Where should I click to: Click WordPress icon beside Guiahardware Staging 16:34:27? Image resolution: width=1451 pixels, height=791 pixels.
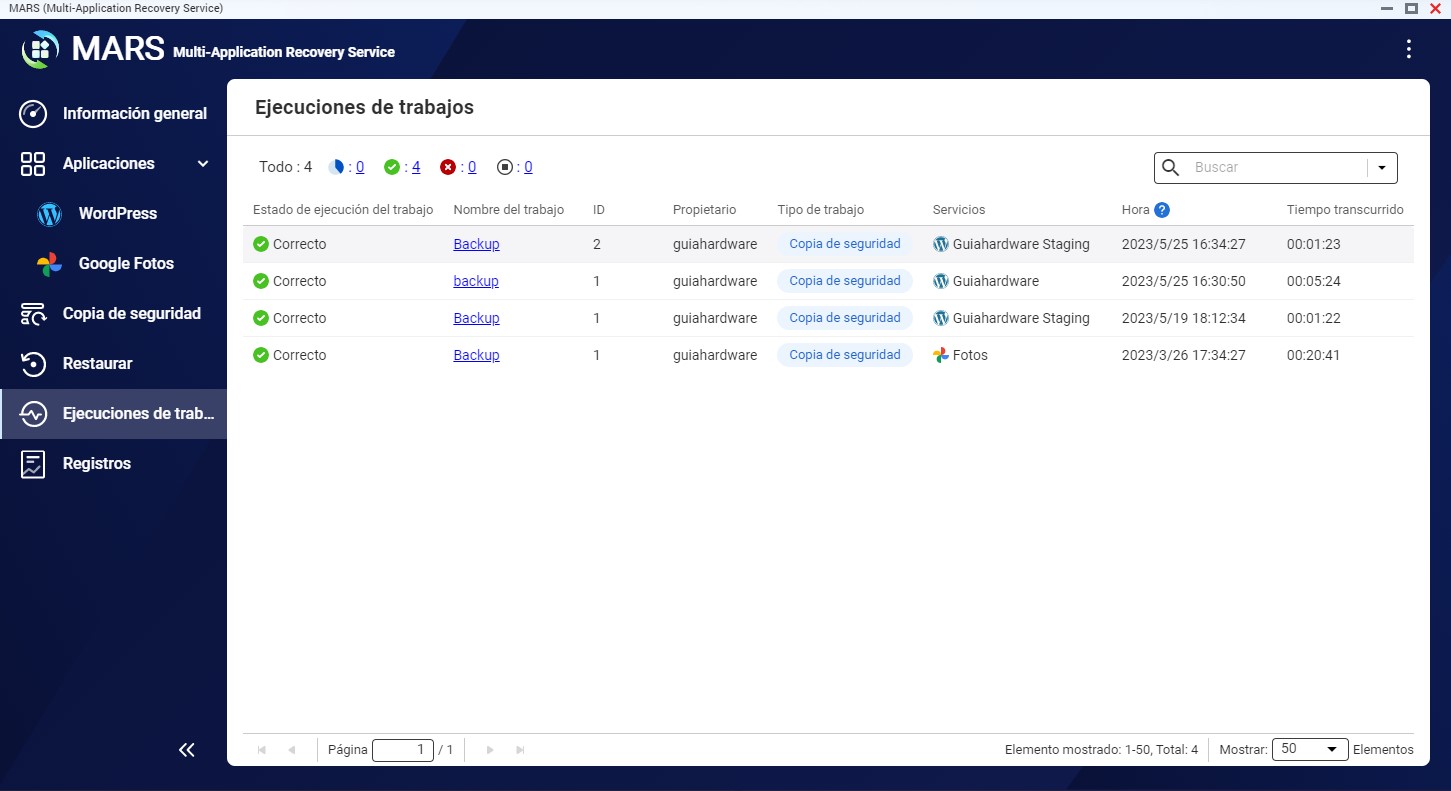(941, 244)
